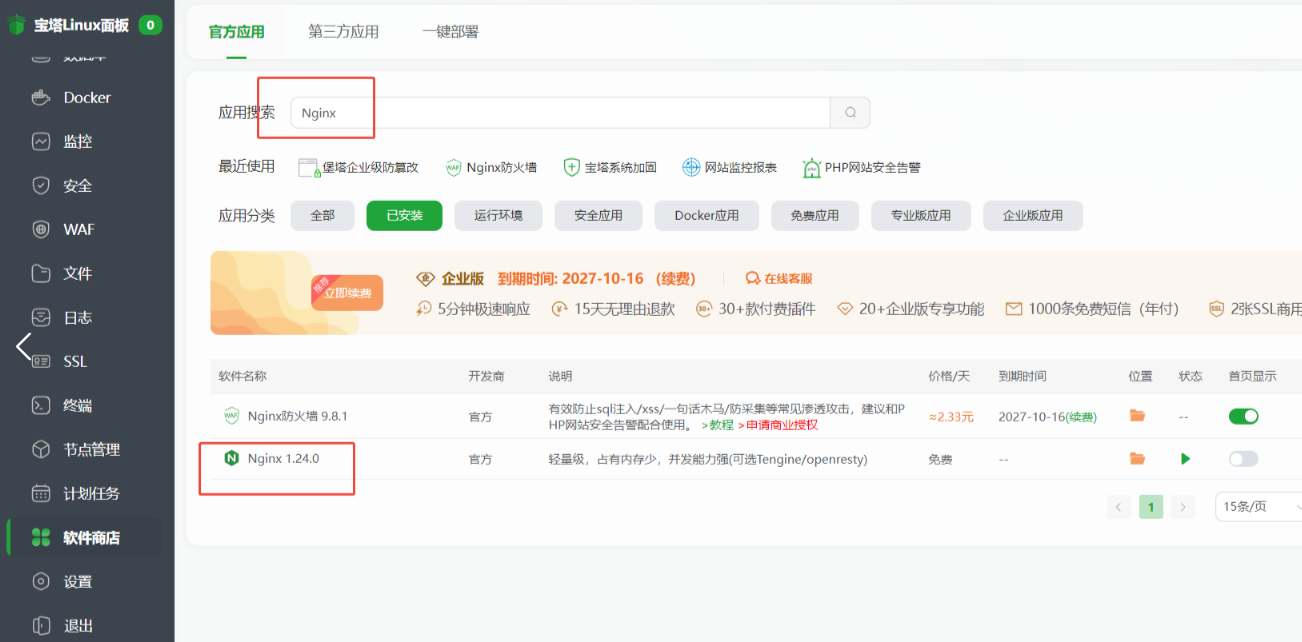1302x642 pixels.
Task: Click the SSL certificate icon in sidebar
Action: [41, 361]
